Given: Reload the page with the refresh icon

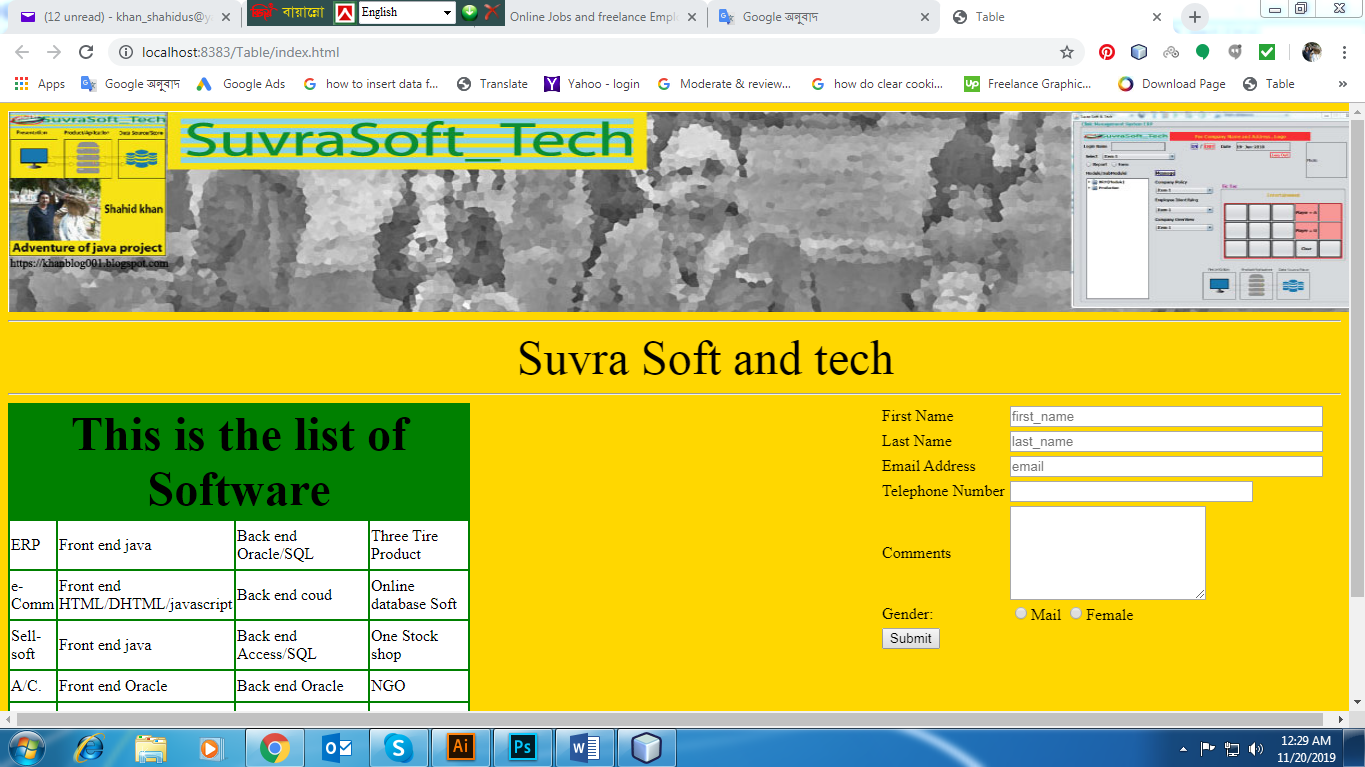Looking at the screenshot, I should pyautogui.click(x=86, y=52).
